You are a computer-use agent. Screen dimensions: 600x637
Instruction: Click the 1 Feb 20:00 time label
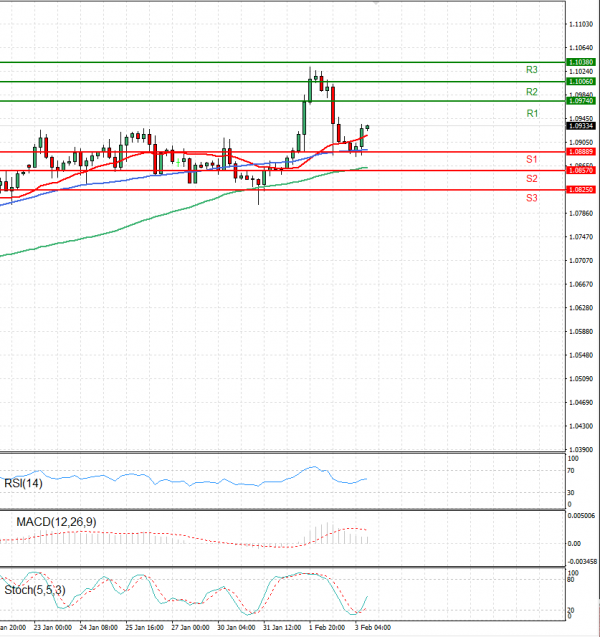[327, 628]
